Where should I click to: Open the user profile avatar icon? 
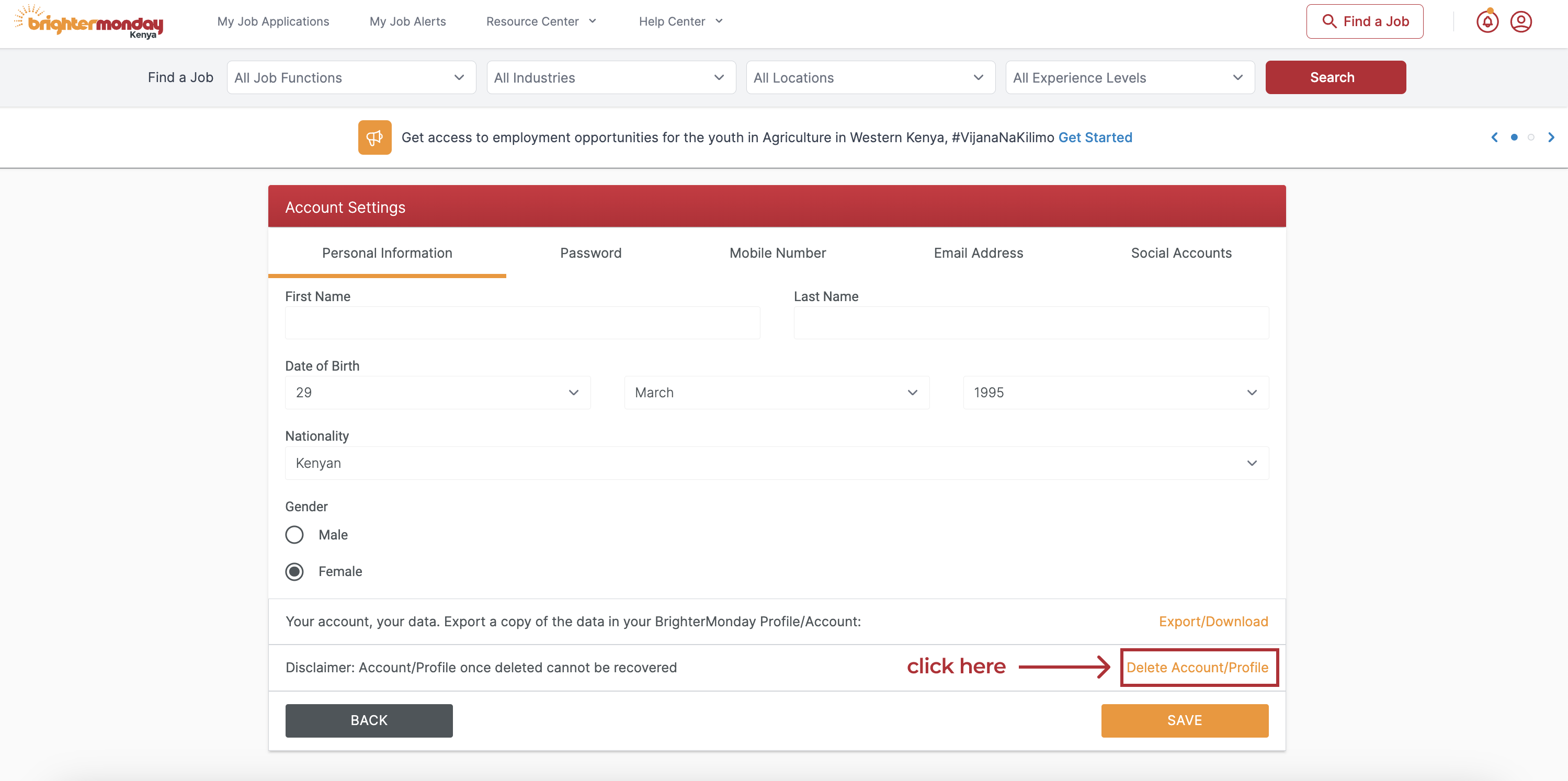[x=1520, y=22]
